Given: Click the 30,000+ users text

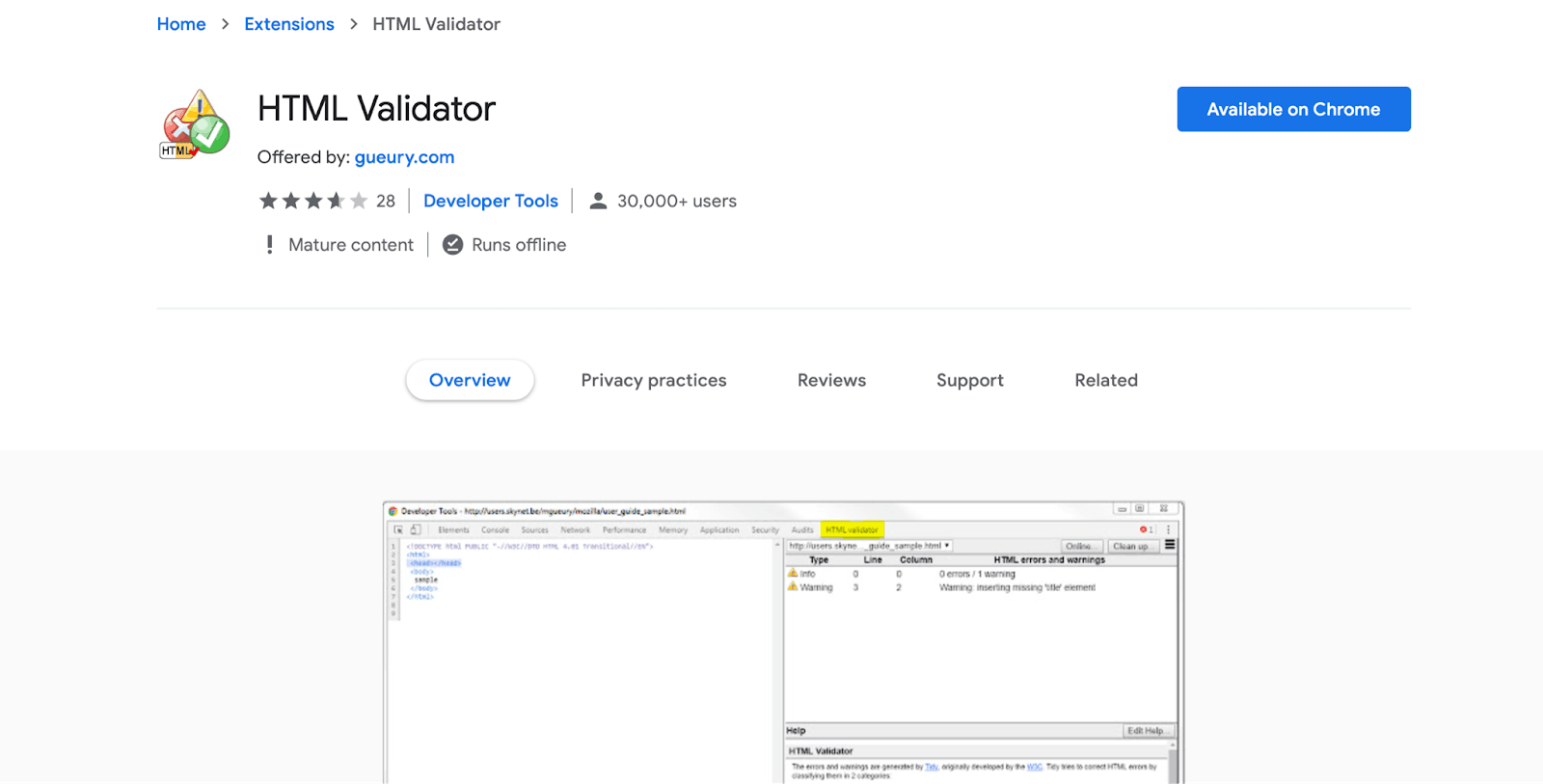Looking at the screenshot, I should 677,201.
